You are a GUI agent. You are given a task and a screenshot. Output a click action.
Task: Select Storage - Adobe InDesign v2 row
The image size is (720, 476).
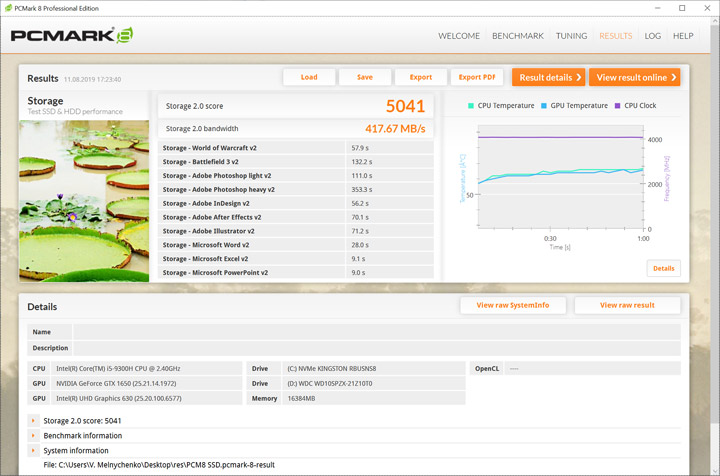point(296,203)
